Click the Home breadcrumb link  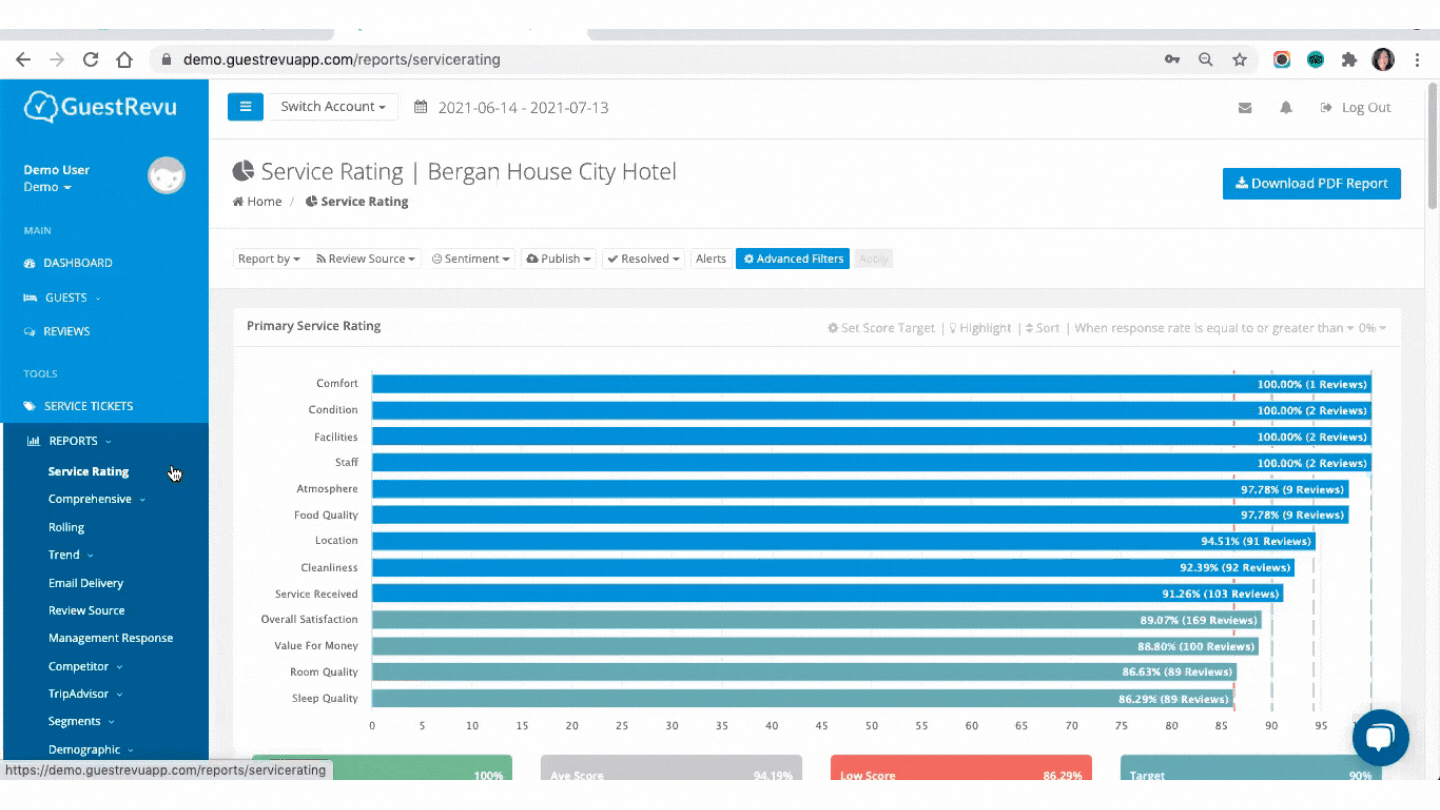coord(257,202)
